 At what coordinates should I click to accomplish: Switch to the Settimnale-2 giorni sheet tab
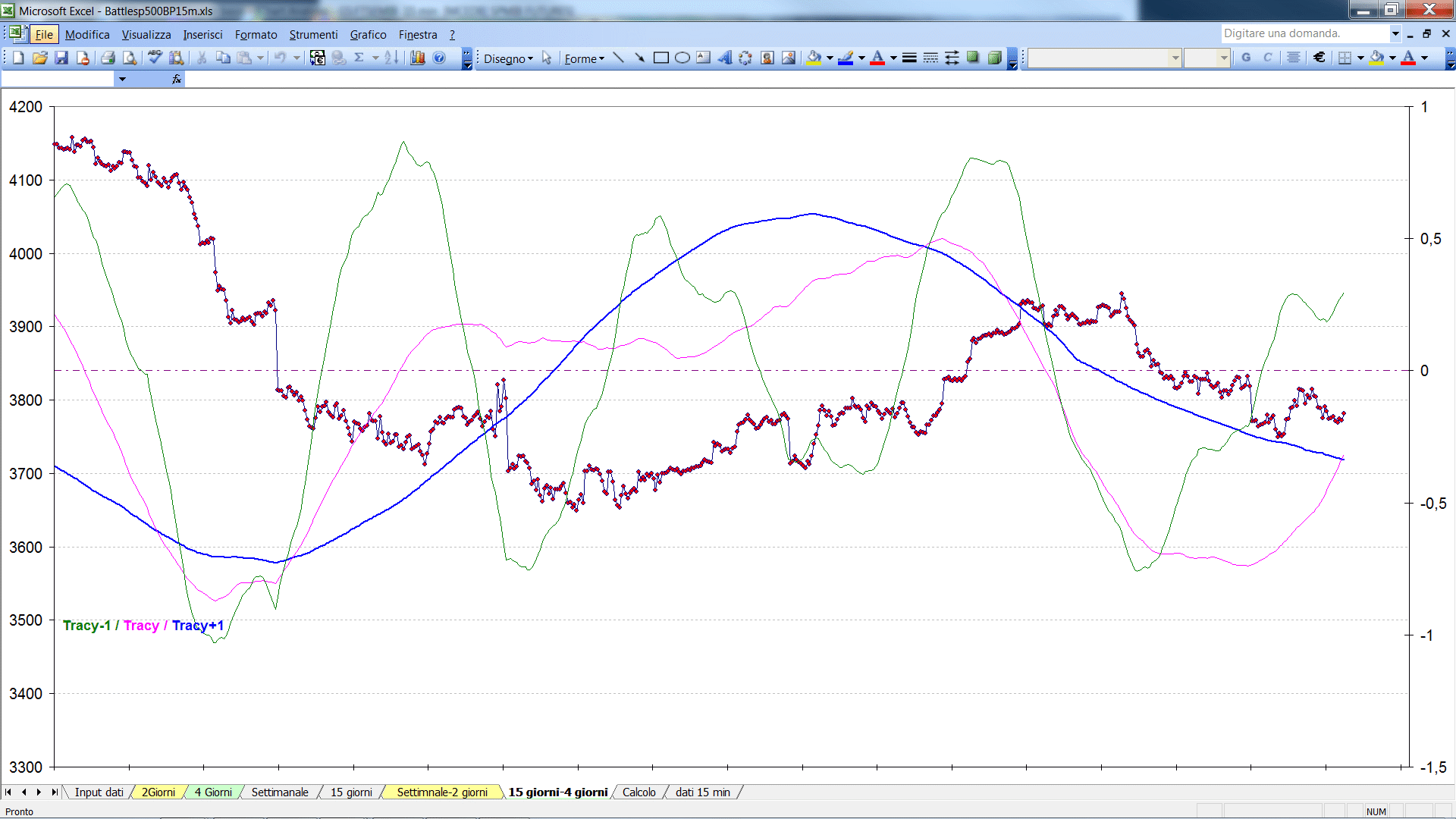[x=442, y=792]
